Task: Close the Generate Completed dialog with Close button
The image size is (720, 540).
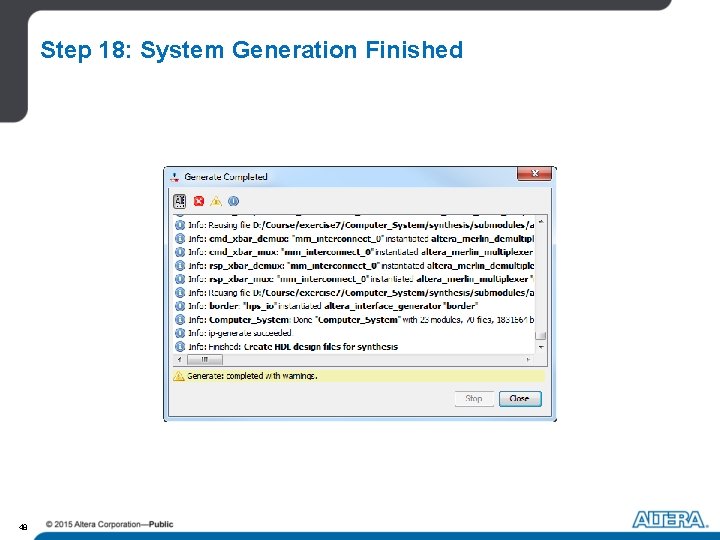Action: click(520, 399)
